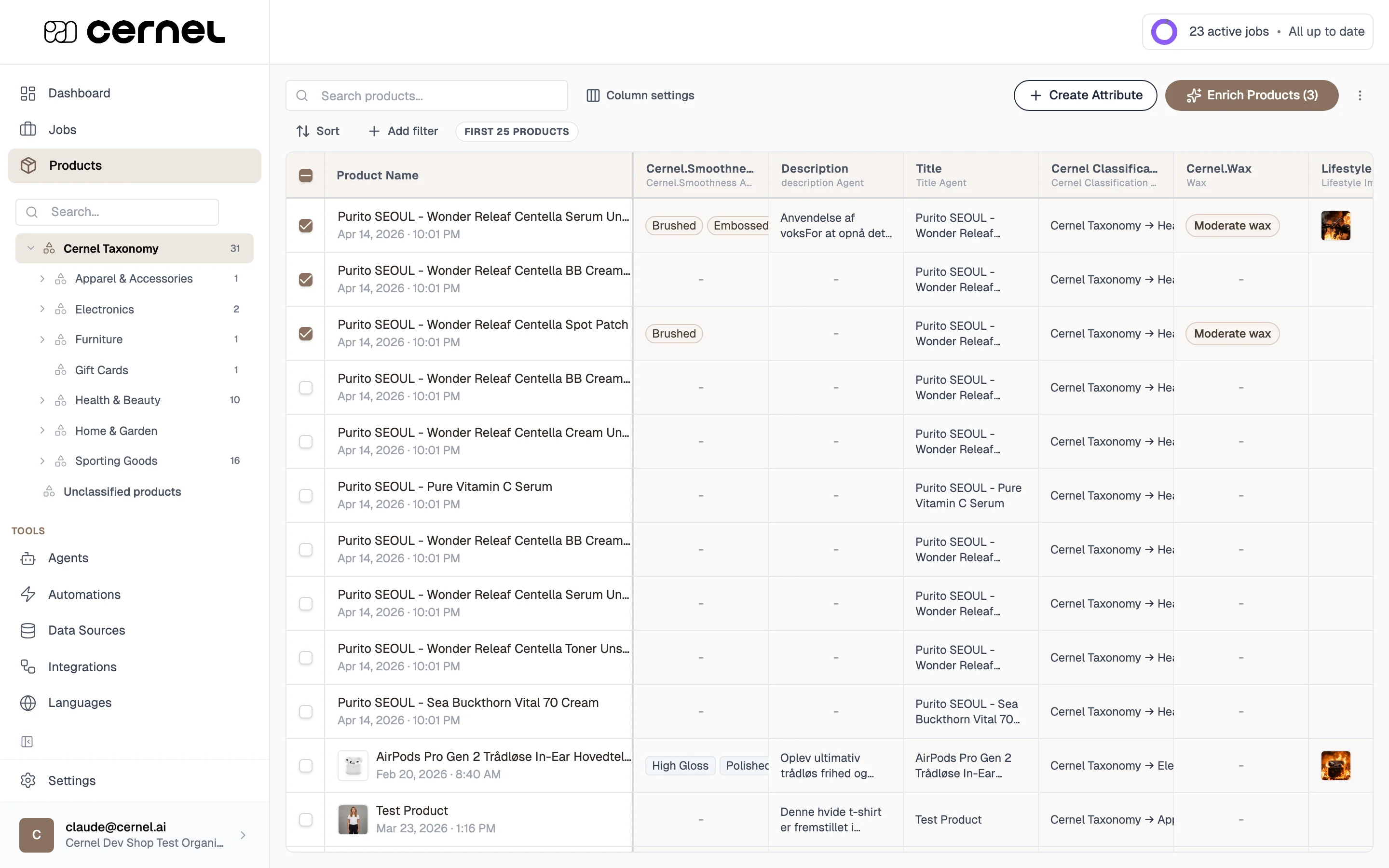
Task: Open Products via its box icon
Action: pos(28,165)
